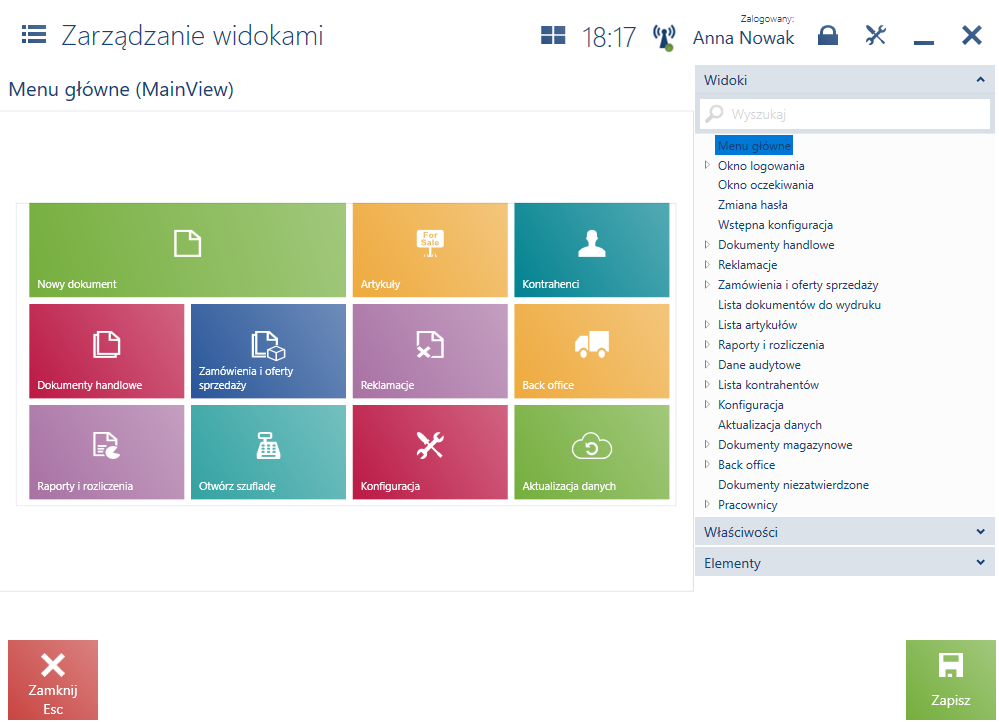999x722 pixels.
Task: Click the logged-in user Anna Nowak
Action: (x=744, y=38)
